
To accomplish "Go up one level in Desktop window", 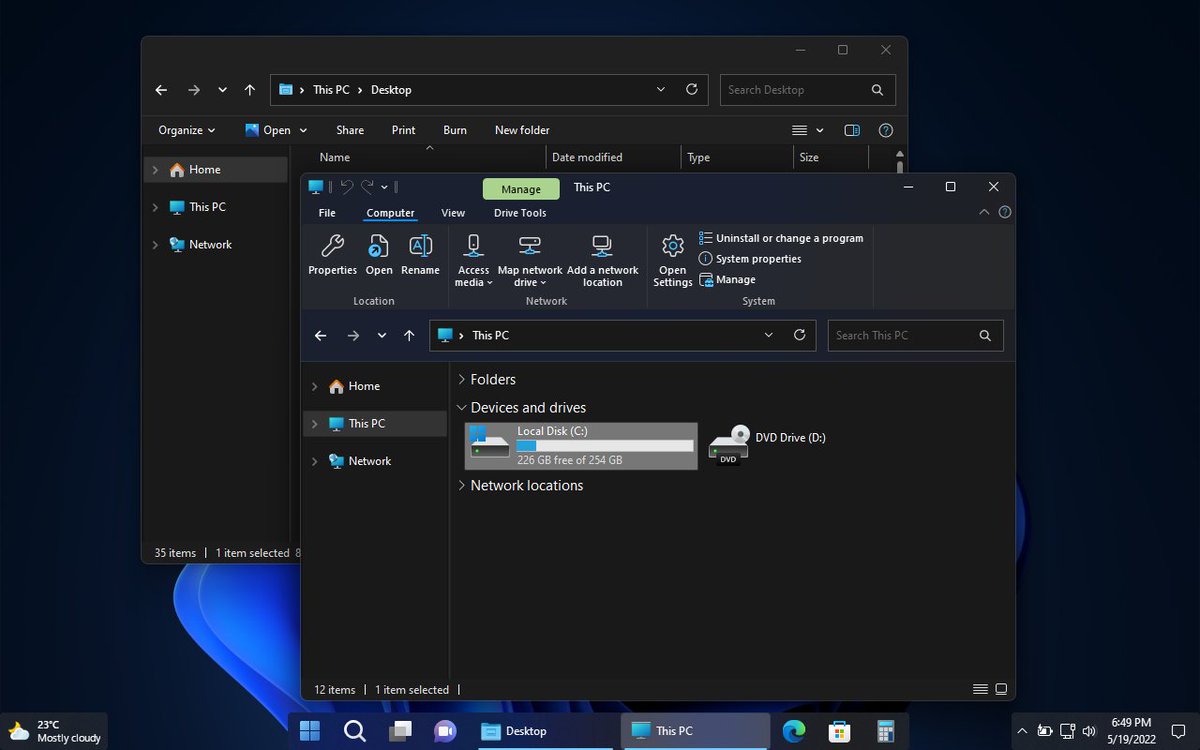I will 250,90.
